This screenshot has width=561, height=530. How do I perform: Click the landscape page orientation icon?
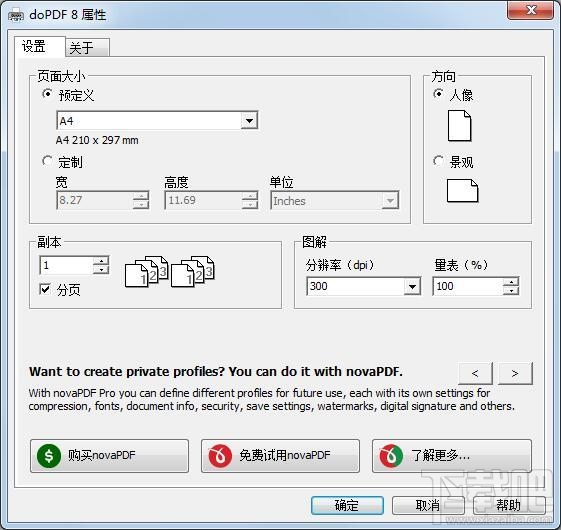(x=462, y=191)
